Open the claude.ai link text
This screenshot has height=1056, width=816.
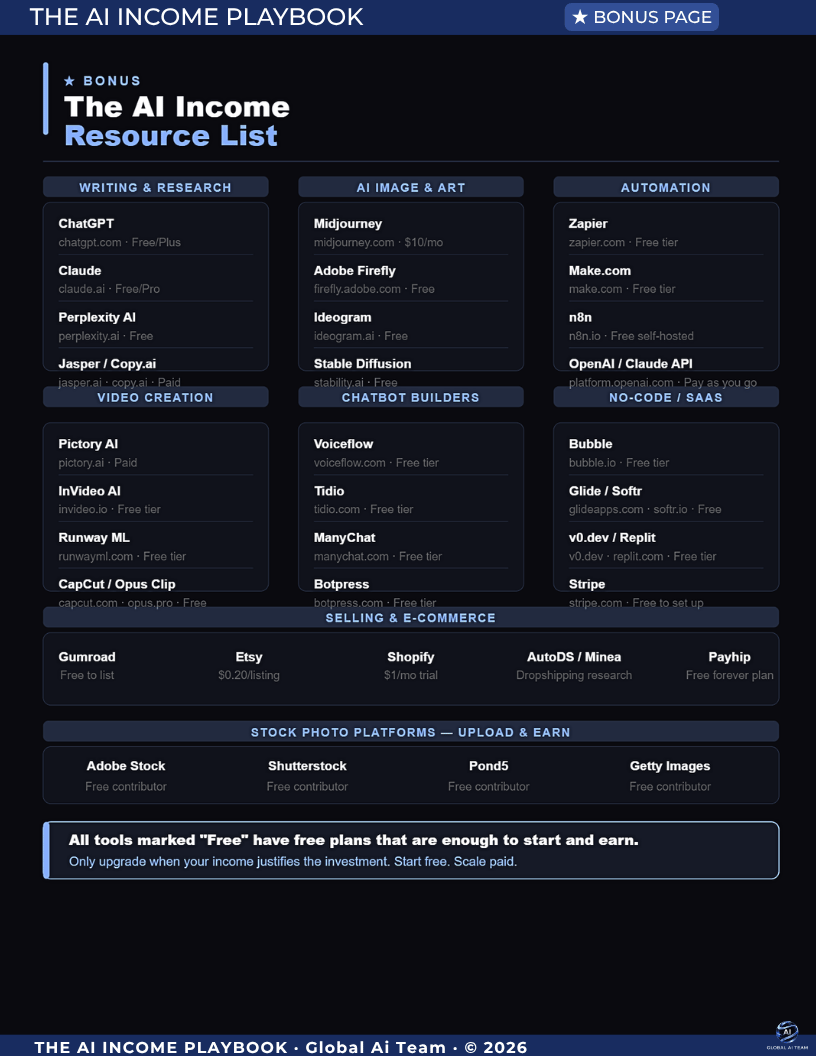pyautogui.click(x=81, y=289)
